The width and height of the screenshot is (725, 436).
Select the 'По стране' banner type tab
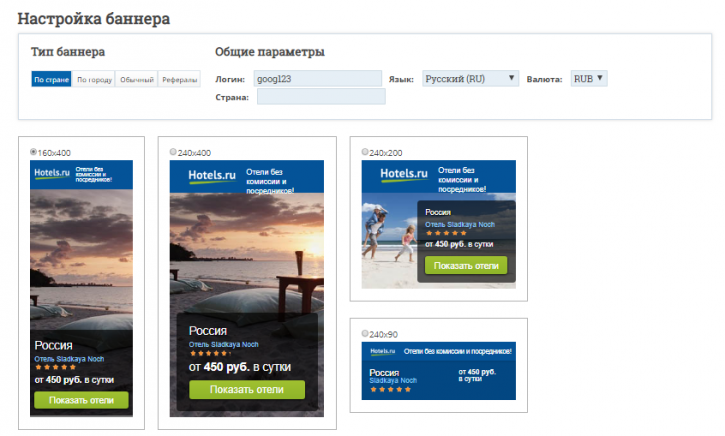coord(51,80)
